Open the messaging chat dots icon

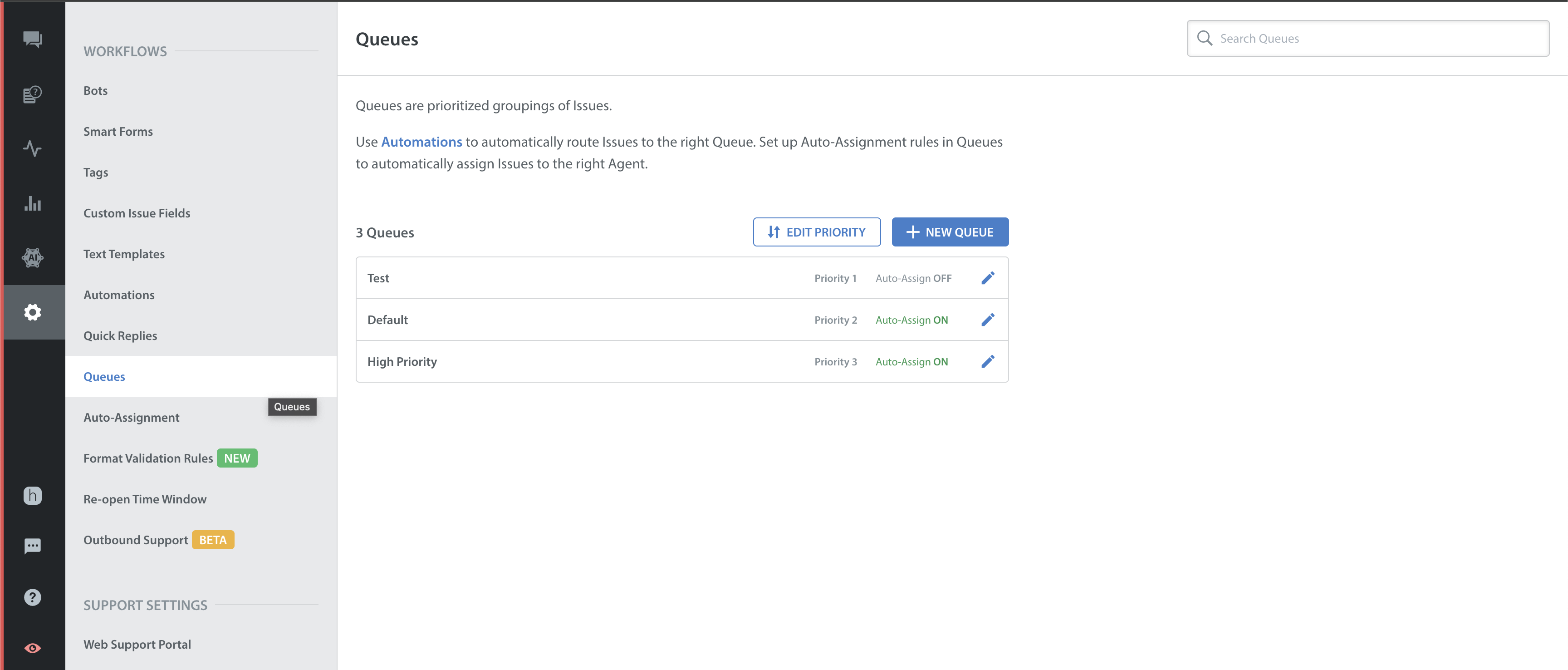tap(32, 547)
